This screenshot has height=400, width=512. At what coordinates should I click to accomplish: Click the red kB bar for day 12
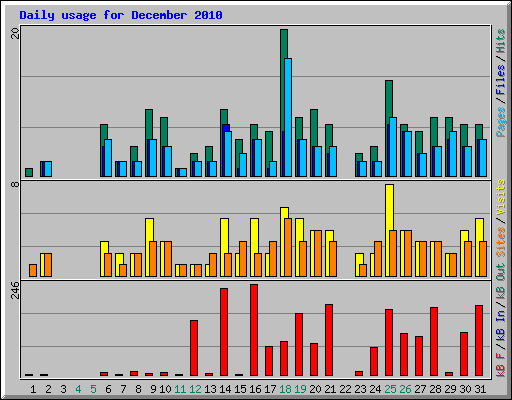click(x=194, y=348)
